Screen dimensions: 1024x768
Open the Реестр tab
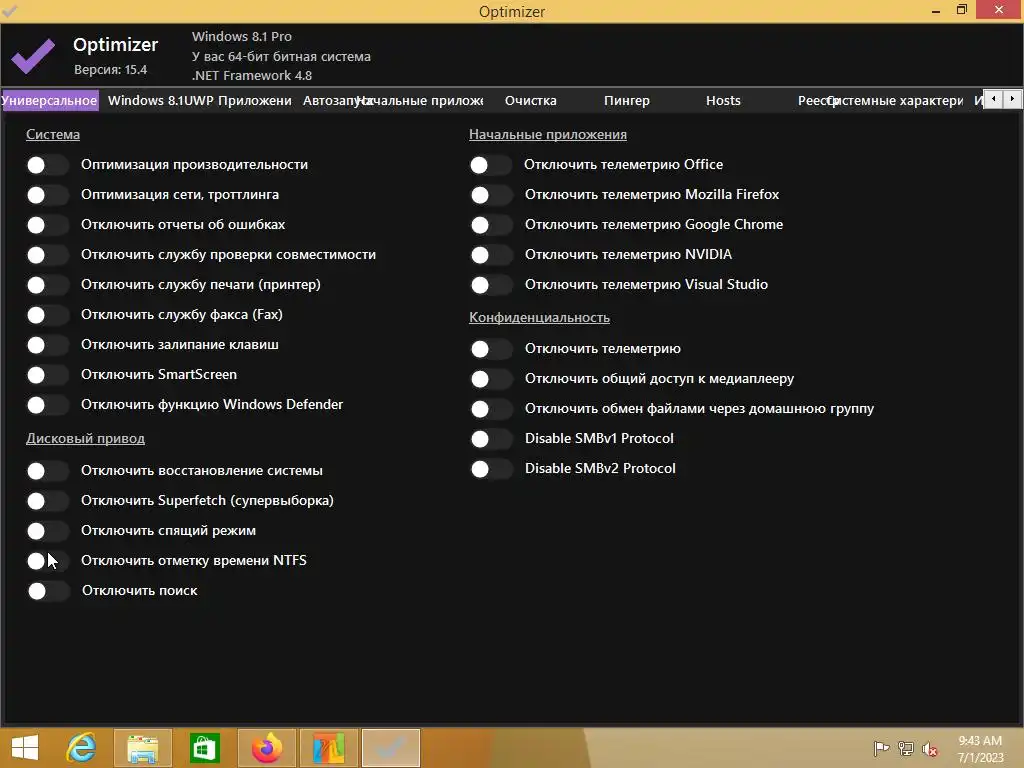coord(812,101)
